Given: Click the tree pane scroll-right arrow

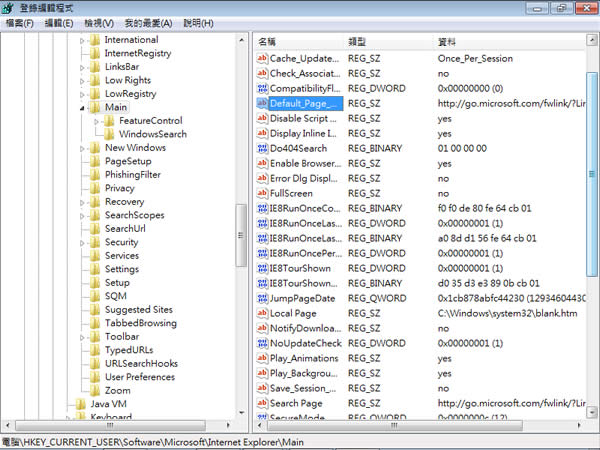Looking at the screenshot, I should pyautogui.click(x=228, y=425).
